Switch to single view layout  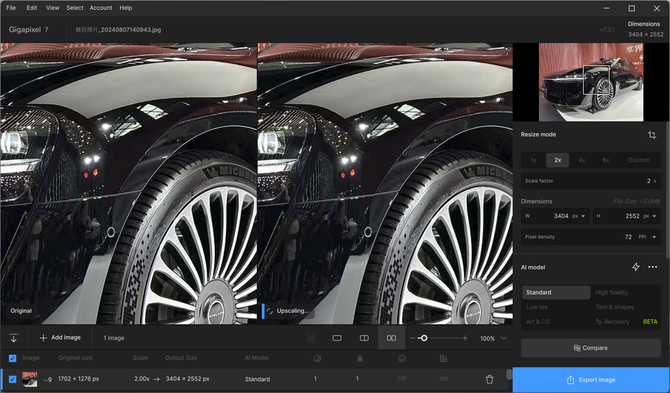[x=337, y=338]
